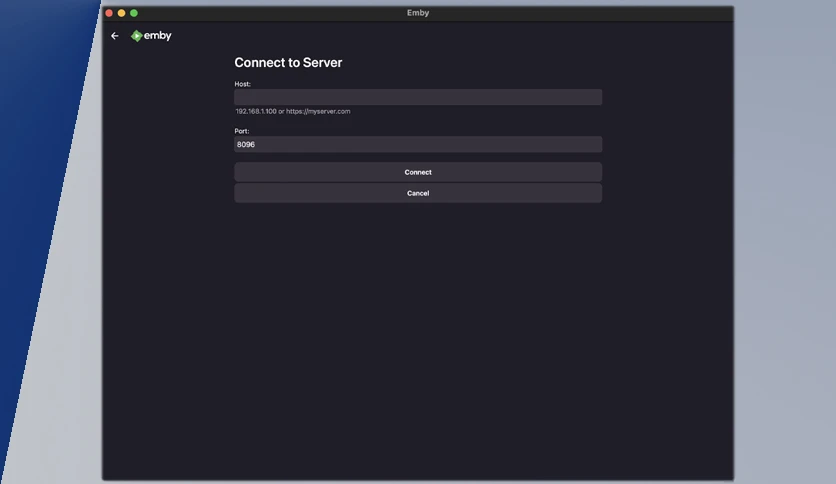Click the Port: label

pos(242,131)
